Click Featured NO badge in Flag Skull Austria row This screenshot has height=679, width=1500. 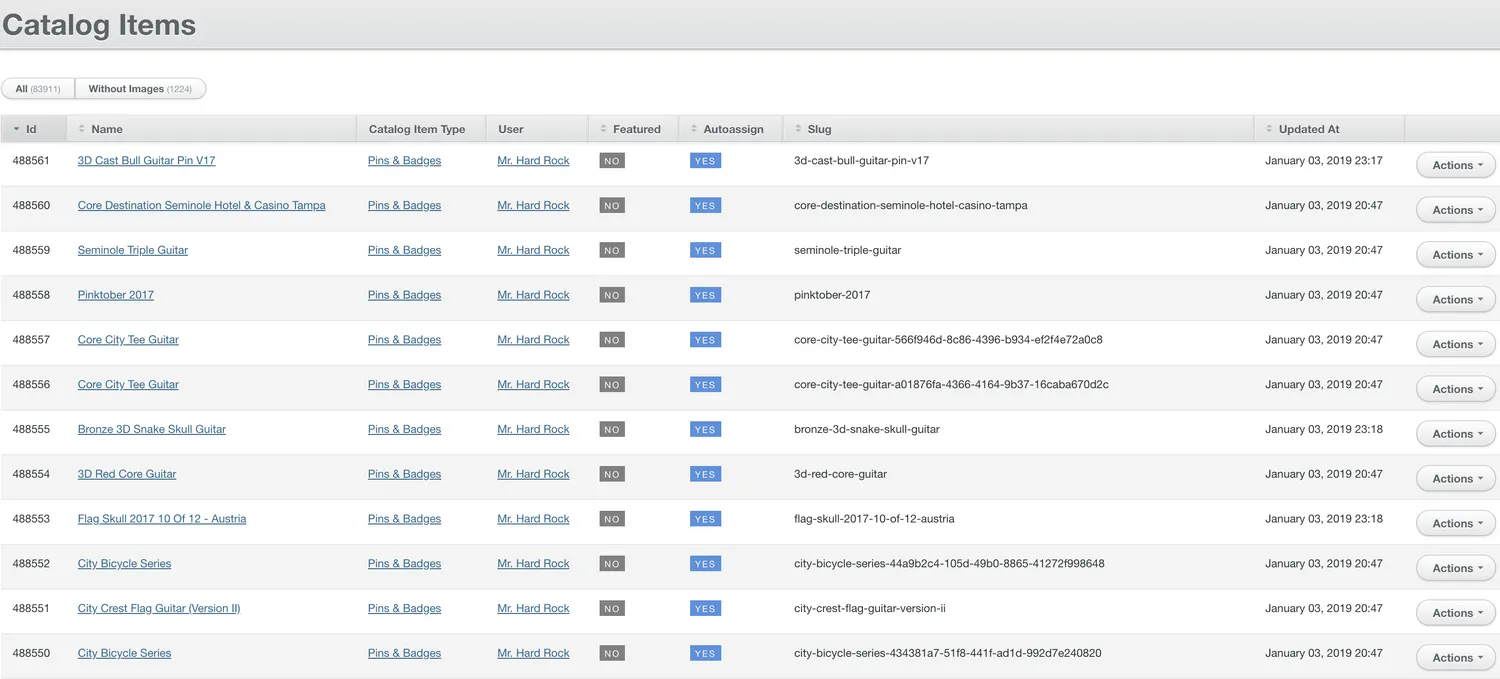(612, 519)
